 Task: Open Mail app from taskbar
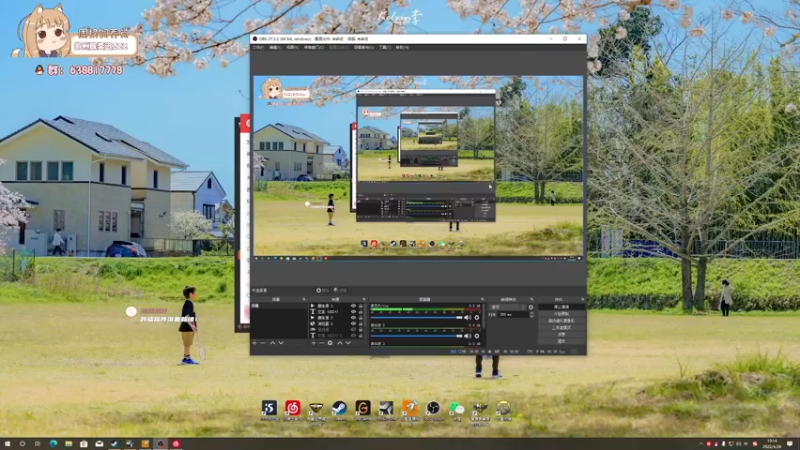(x=99, y=444)
